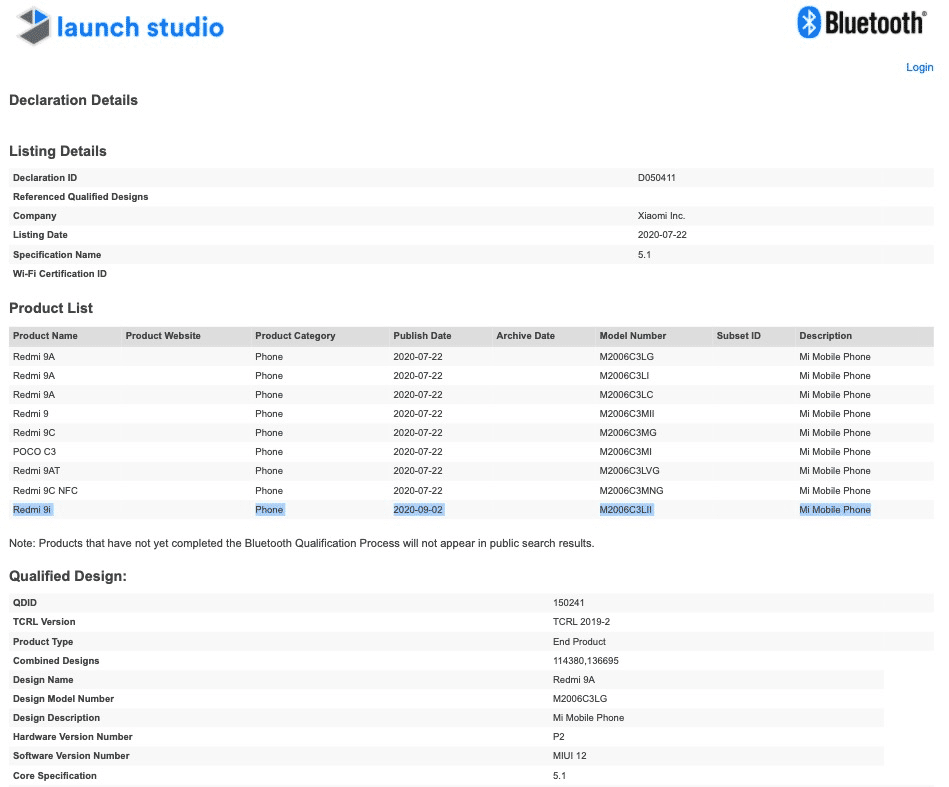Click the Redmi 9C NFC product name
This screenshot has width=949, height=787.
click(x=45, y=490)
